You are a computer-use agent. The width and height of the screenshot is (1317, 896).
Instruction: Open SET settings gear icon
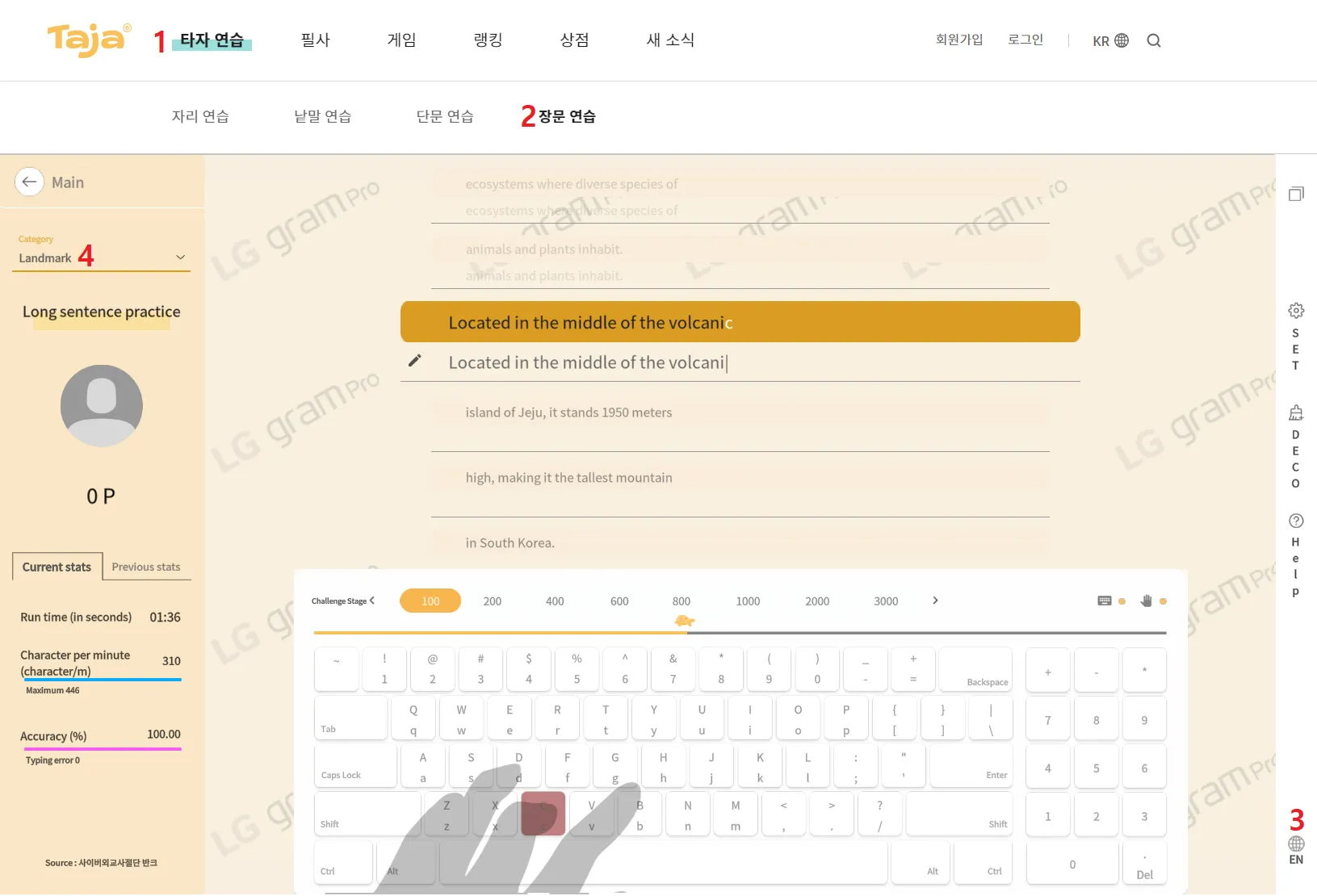click(1296, 311)
